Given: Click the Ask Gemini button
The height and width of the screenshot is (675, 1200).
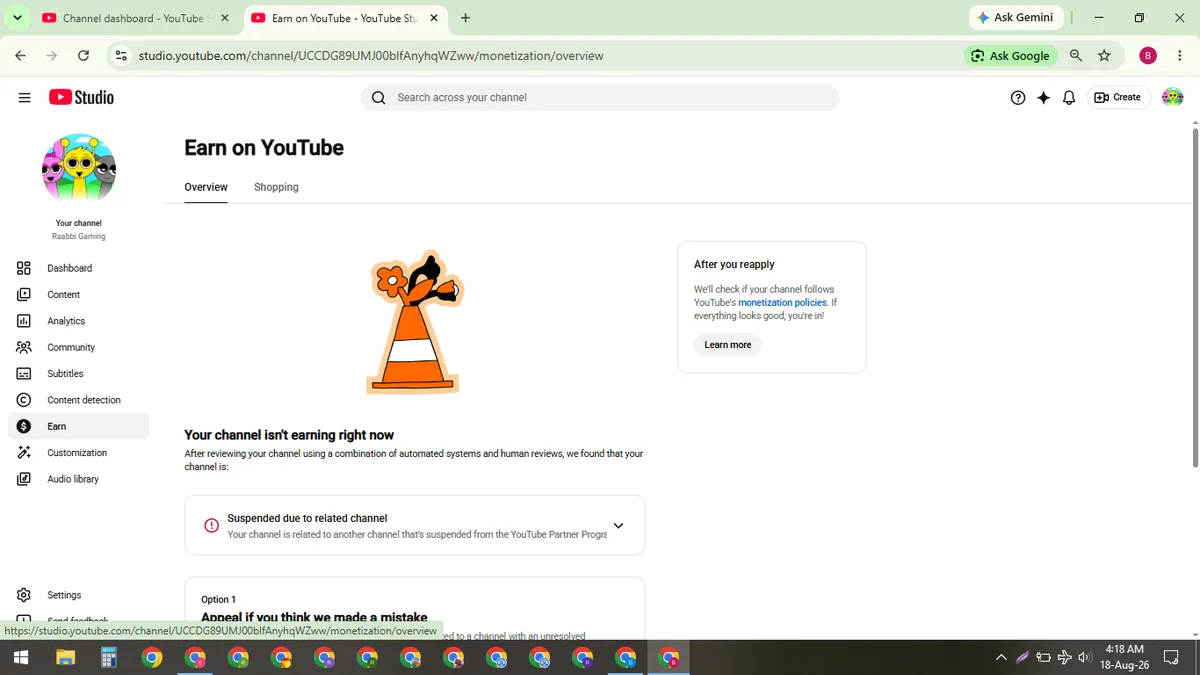Looking at the screenshot, I should 1016,18.
